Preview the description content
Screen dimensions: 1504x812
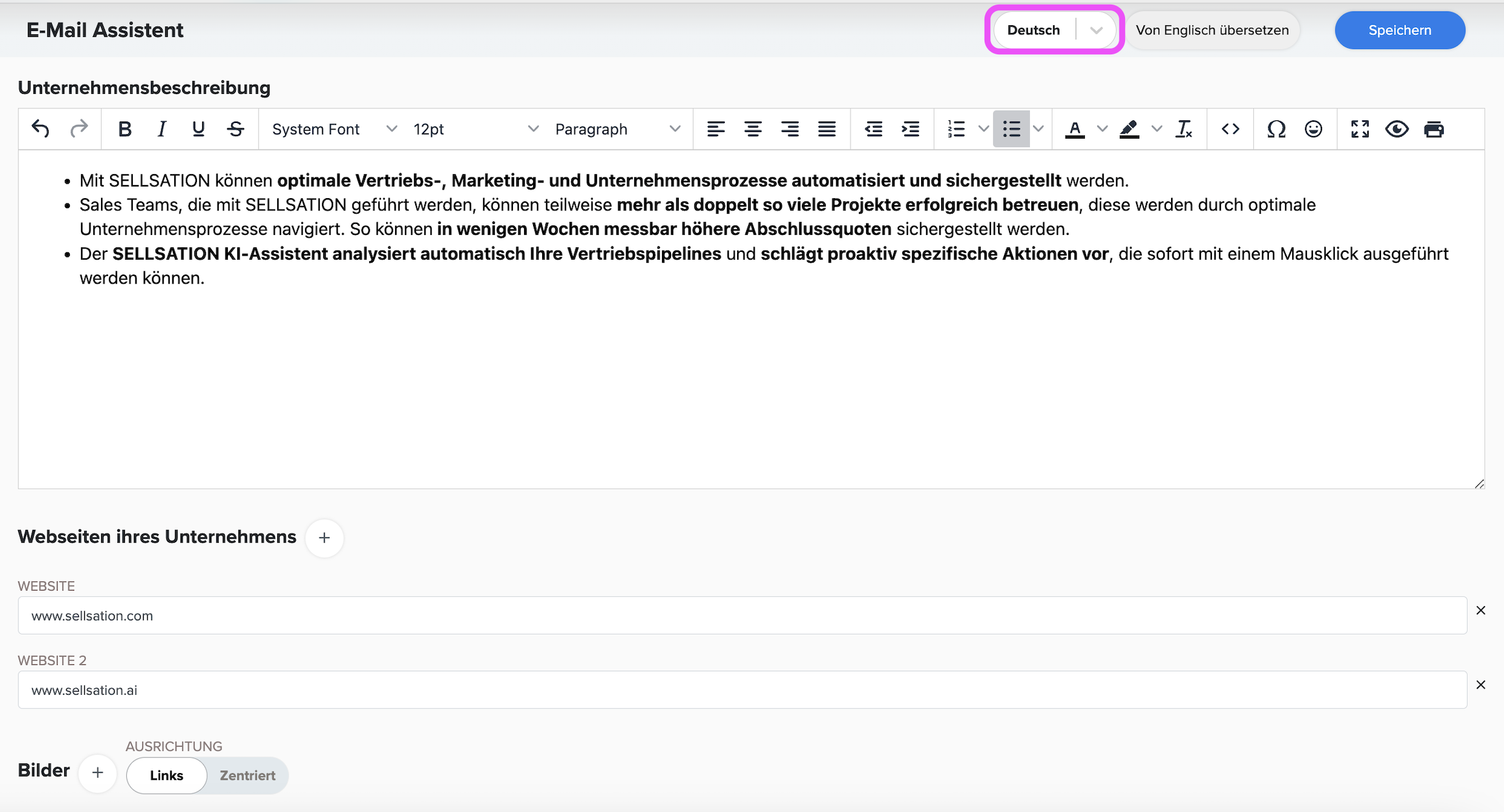point(1397,129)
